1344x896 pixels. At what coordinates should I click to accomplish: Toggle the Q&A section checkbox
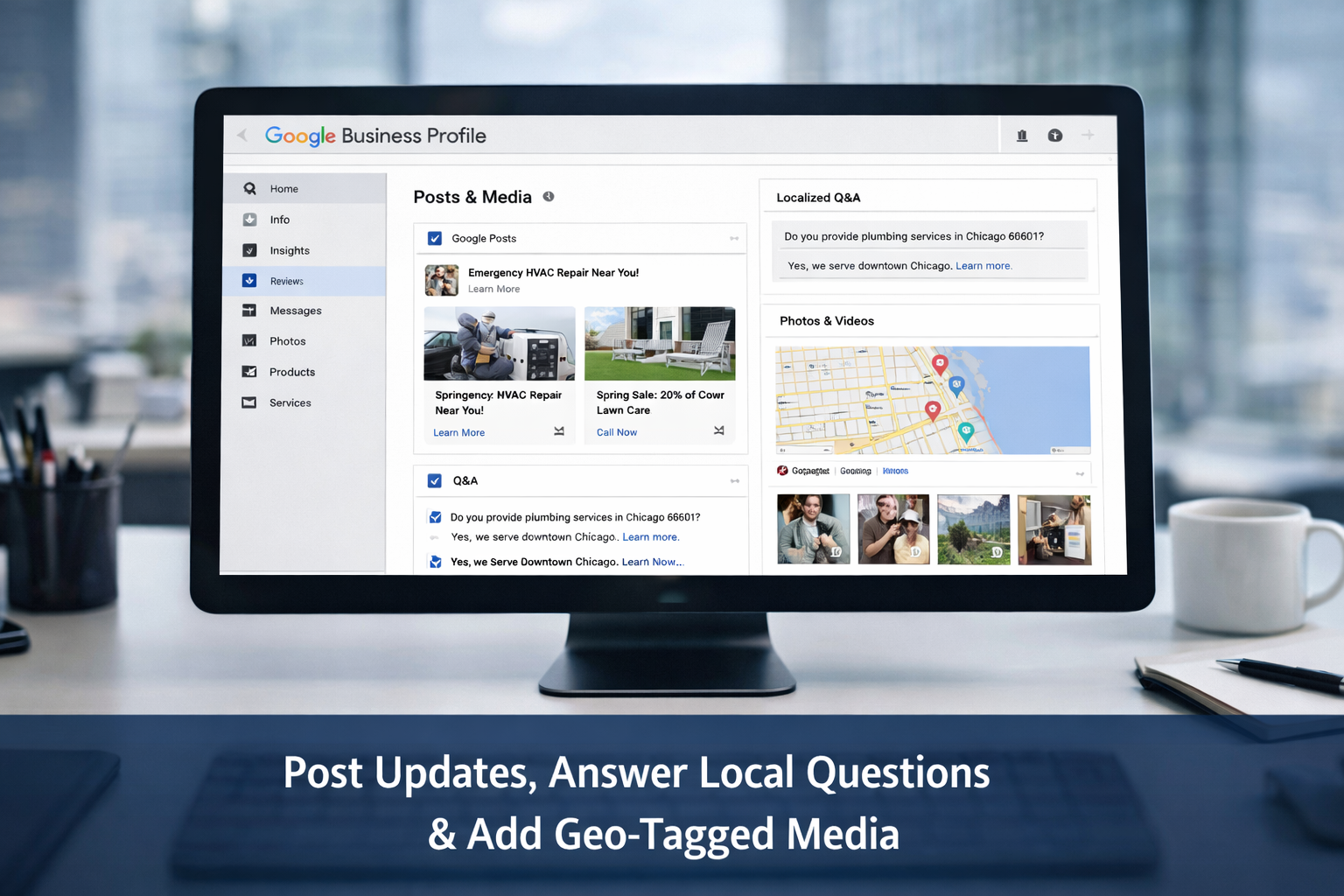click(x=435, y=480)
